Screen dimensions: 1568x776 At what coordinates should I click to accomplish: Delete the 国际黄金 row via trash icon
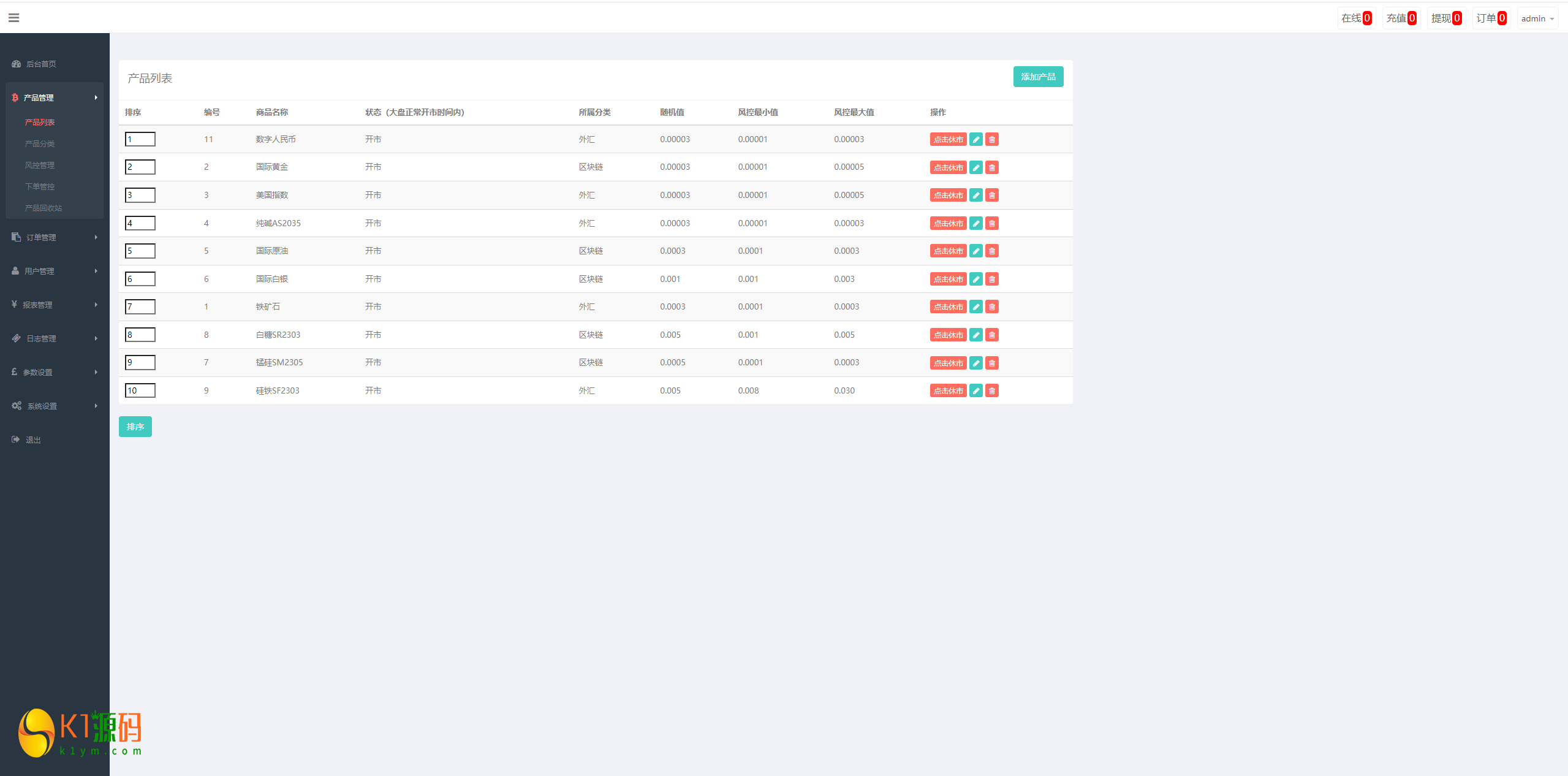click(x=992, y=167)
